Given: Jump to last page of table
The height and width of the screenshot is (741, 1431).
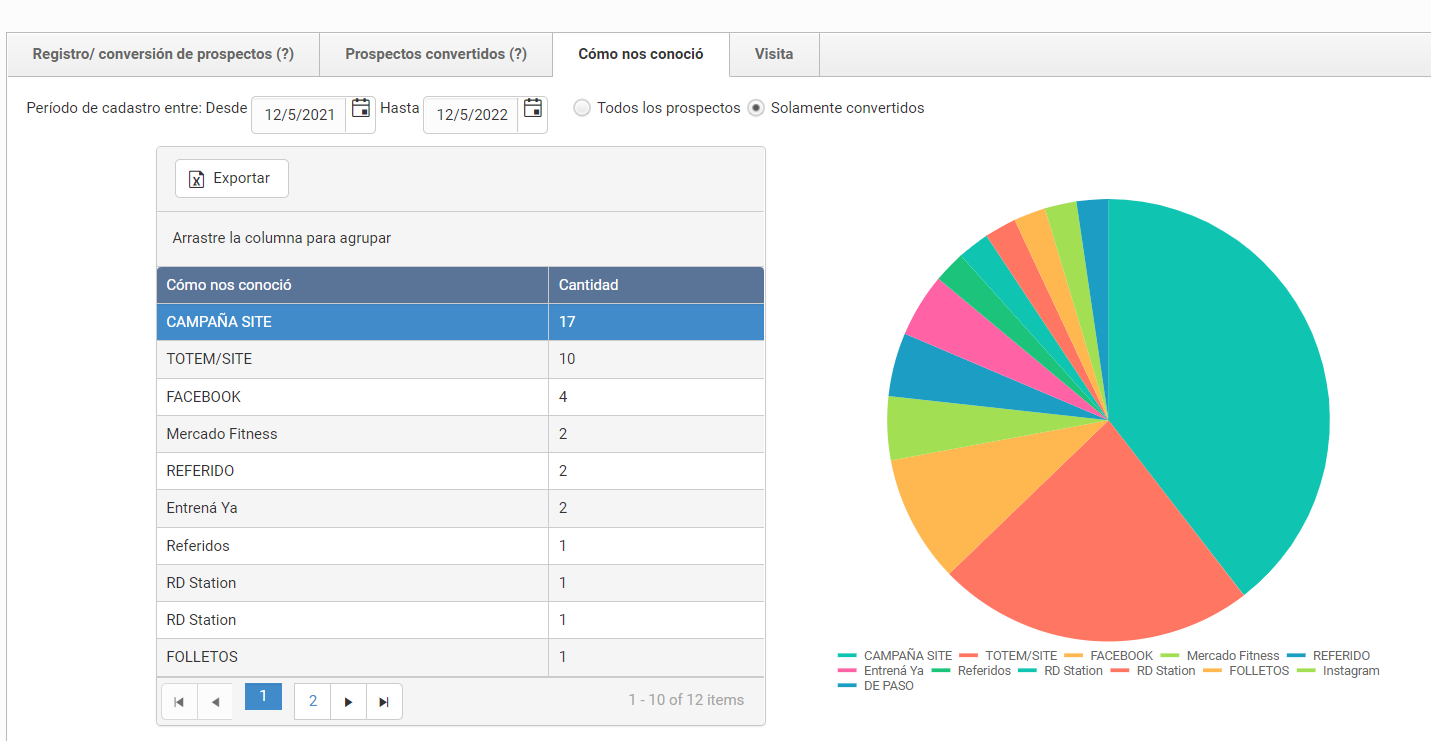Looking at the screenshot, I should point(384,702).
